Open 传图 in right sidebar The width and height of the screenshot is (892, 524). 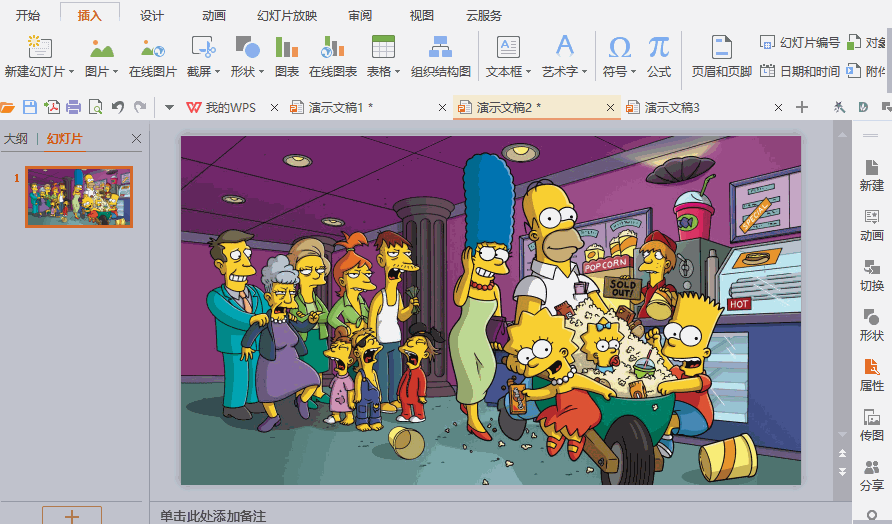(871, 426)
